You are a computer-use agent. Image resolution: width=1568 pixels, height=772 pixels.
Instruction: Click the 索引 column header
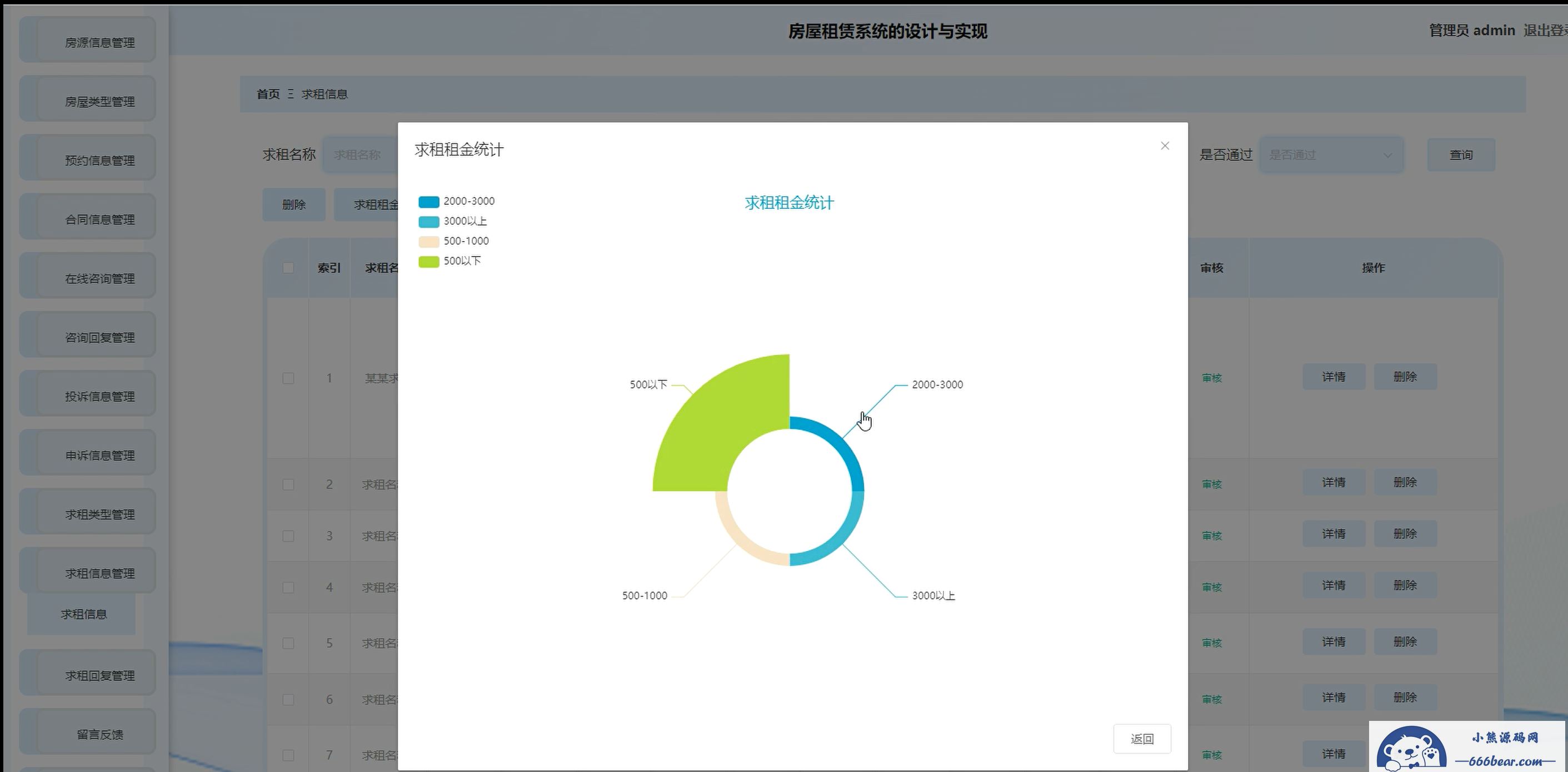(x=329, y=268)
